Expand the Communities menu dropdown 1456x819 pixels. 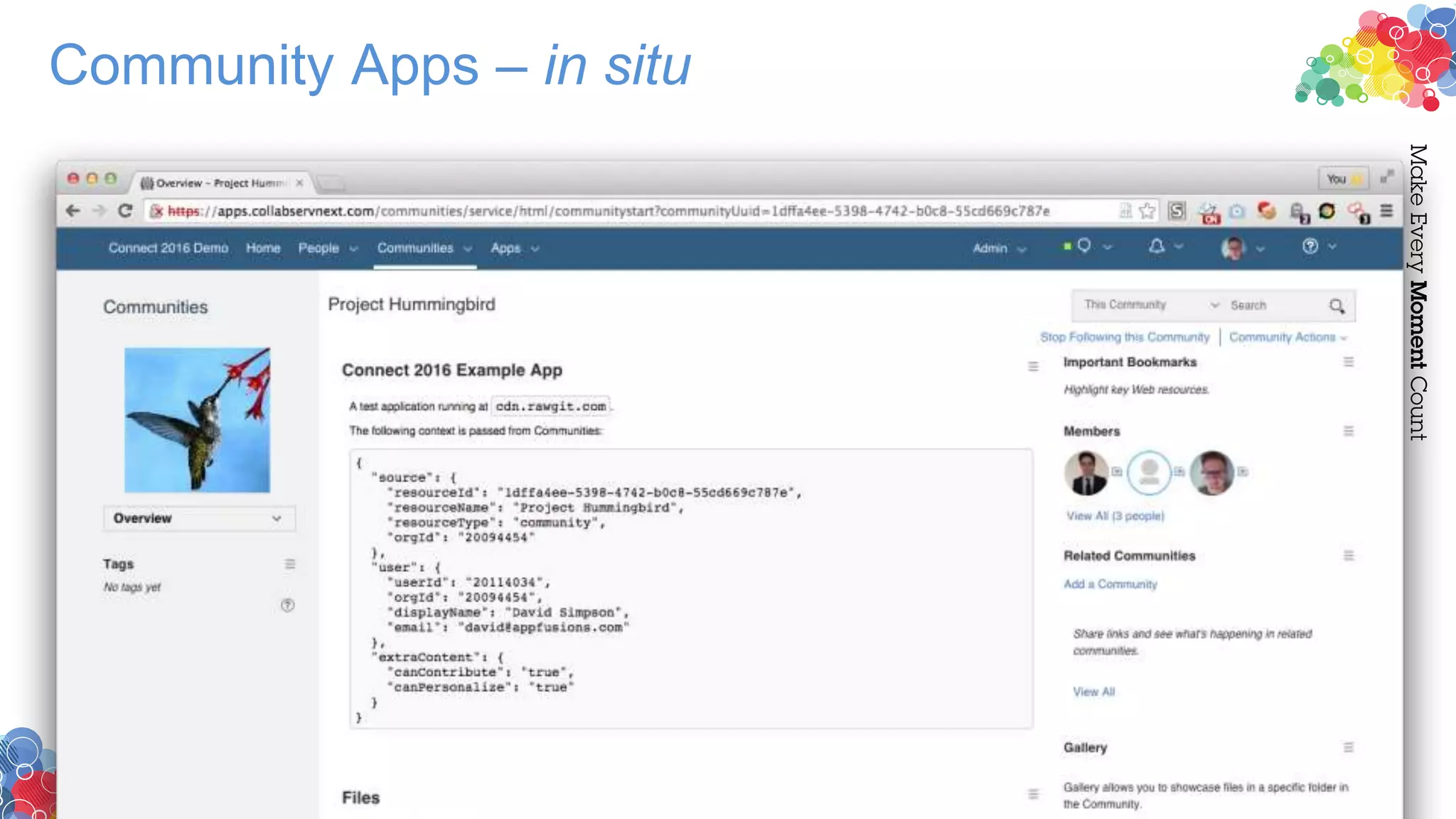pyautogui.click(x=467, y=249)
